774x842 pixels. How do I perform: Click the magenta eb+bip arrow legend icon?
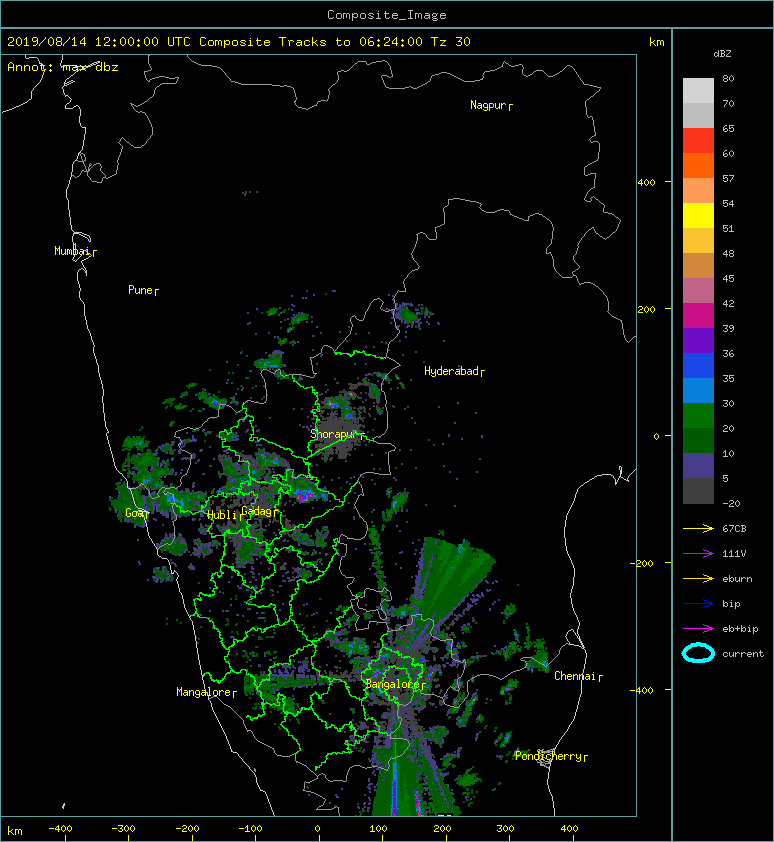(x=698, y=628)
